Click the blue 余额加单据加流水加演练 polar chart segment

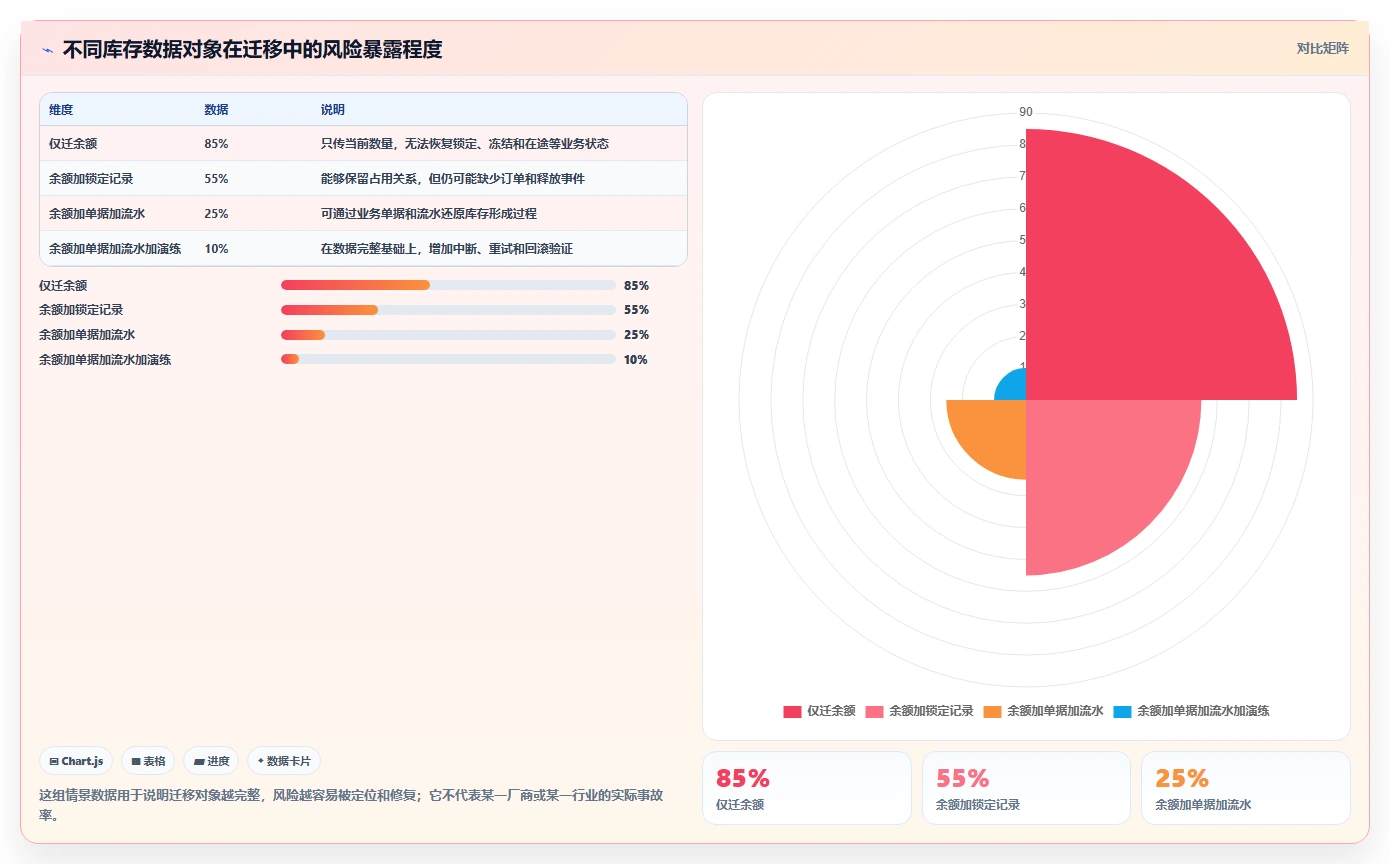pyautogui.click(x=1014, y=388)
